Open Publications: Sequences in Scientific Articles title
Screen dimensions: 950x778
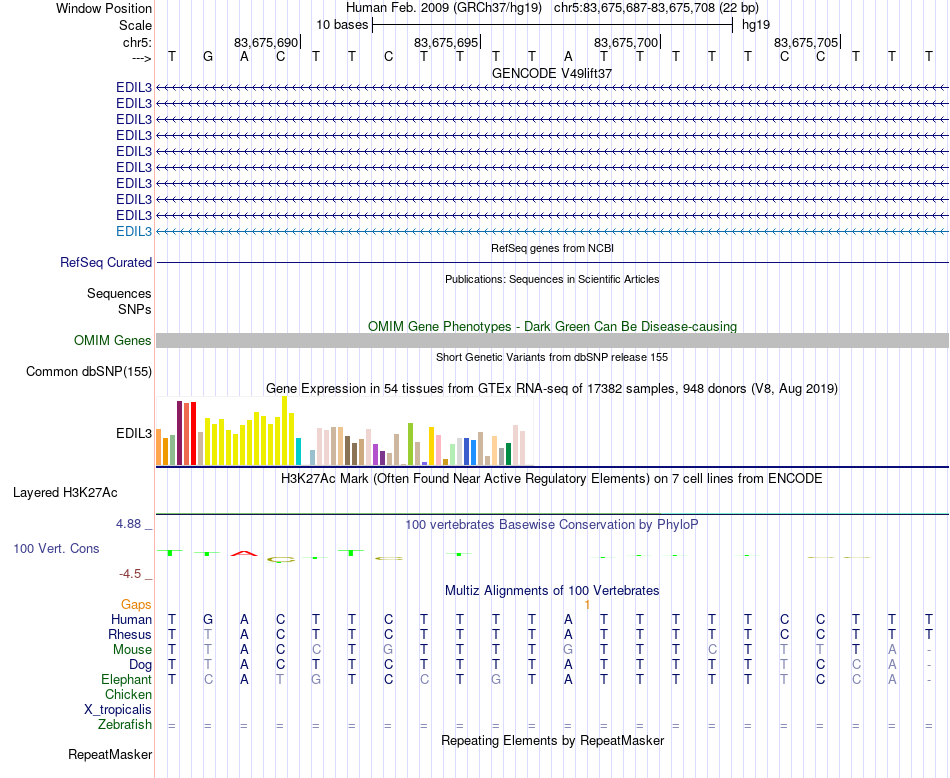[552, 279]
